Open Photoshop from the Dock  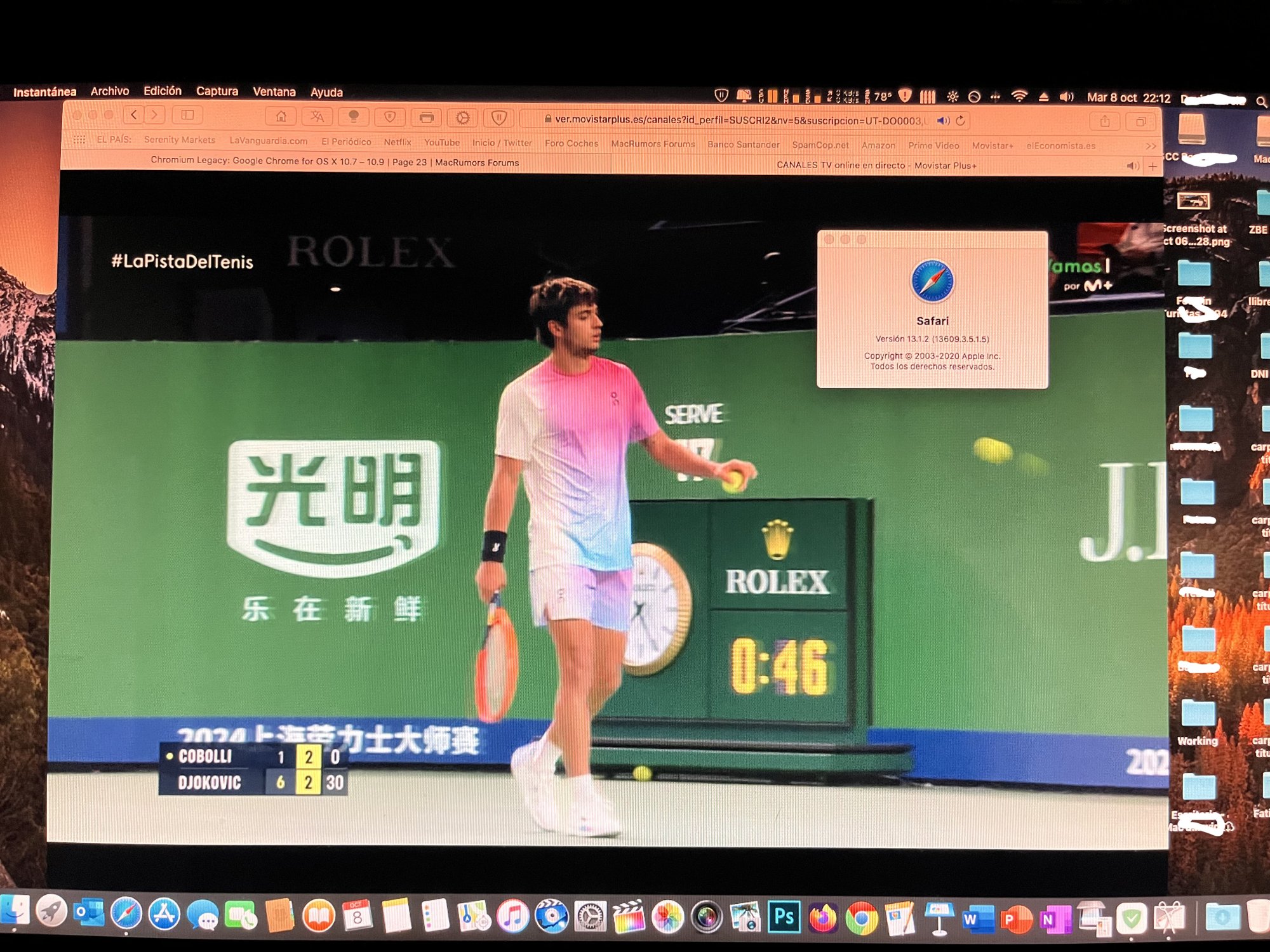click(784, 917)
